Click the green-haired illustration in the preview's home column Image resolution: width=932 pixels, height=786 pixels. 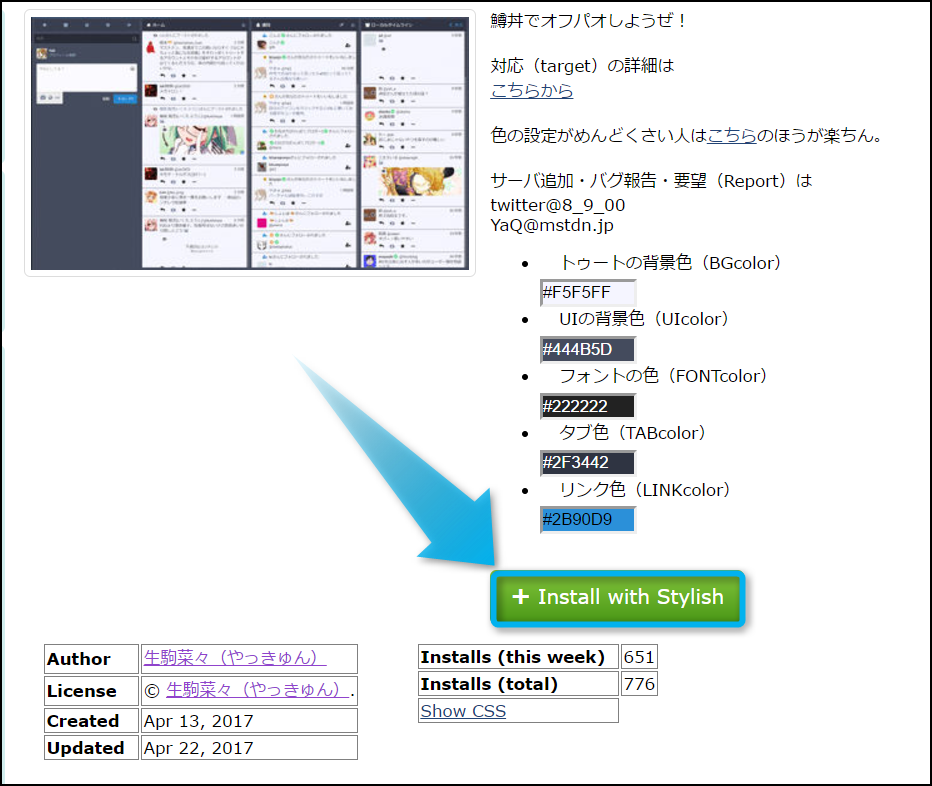pos(200,137)
